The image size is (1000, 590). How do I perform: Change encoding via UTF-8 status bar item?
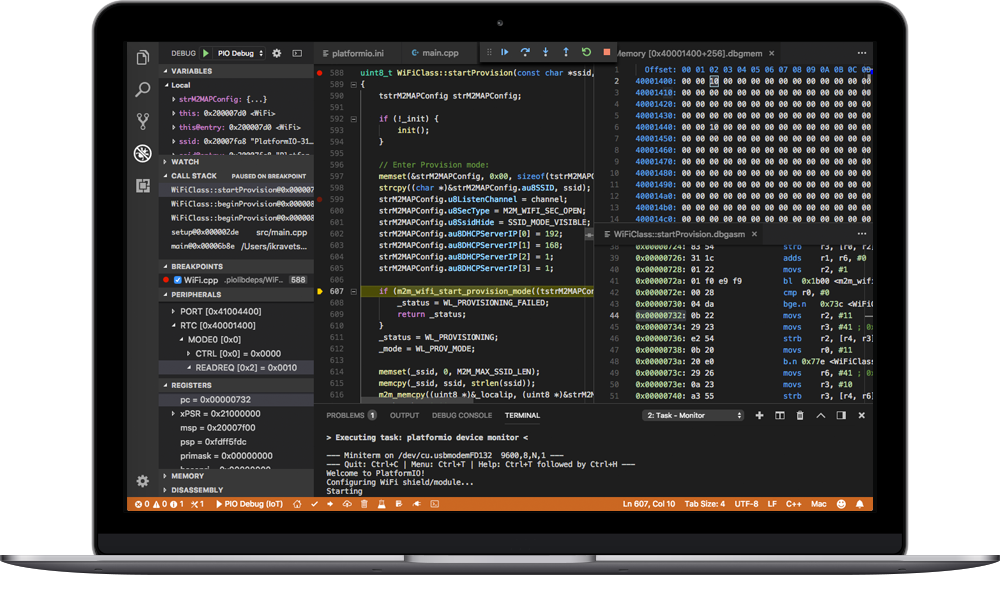click(744, 504)
